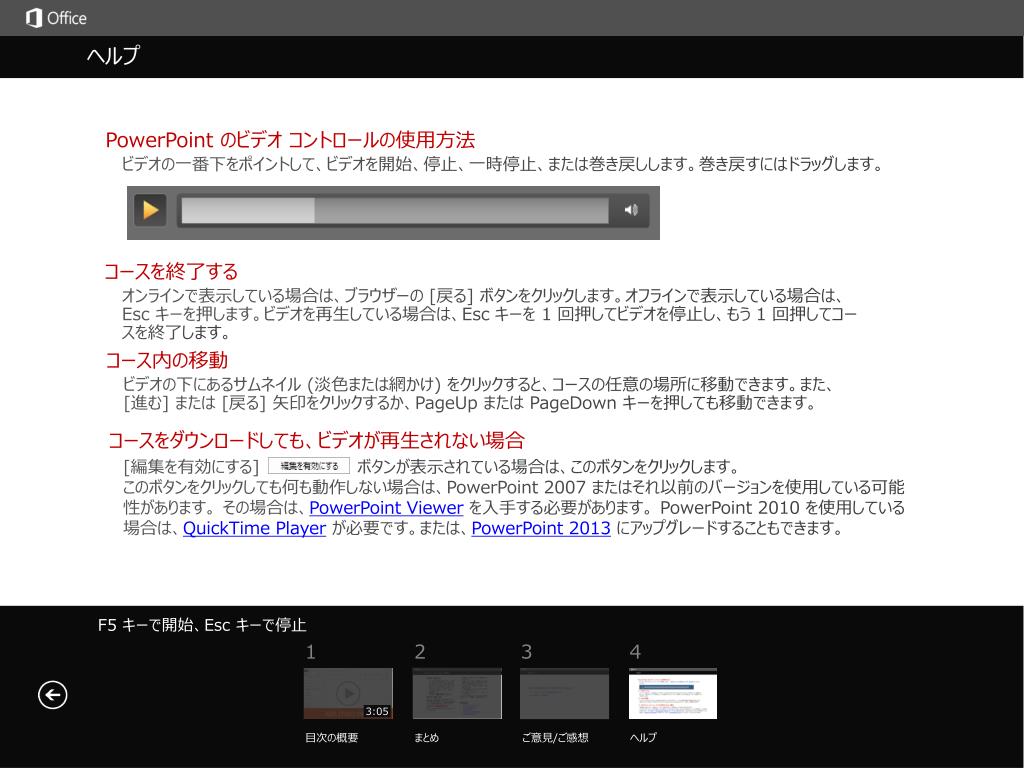Click the play button on the video control

tap(150, 210)
